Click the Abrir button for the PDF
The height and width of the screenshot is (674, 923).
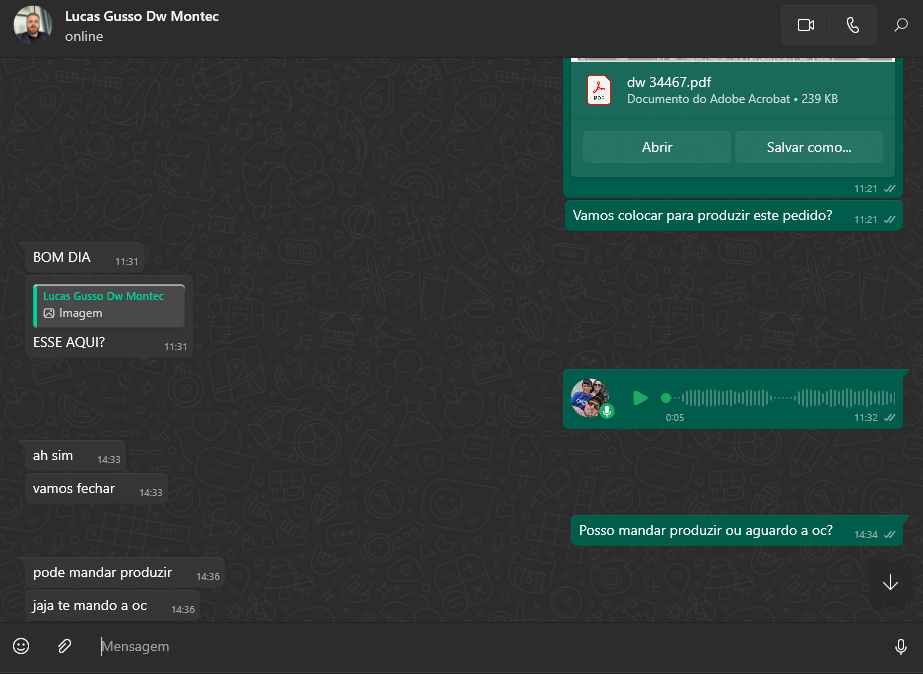[657, 147]
